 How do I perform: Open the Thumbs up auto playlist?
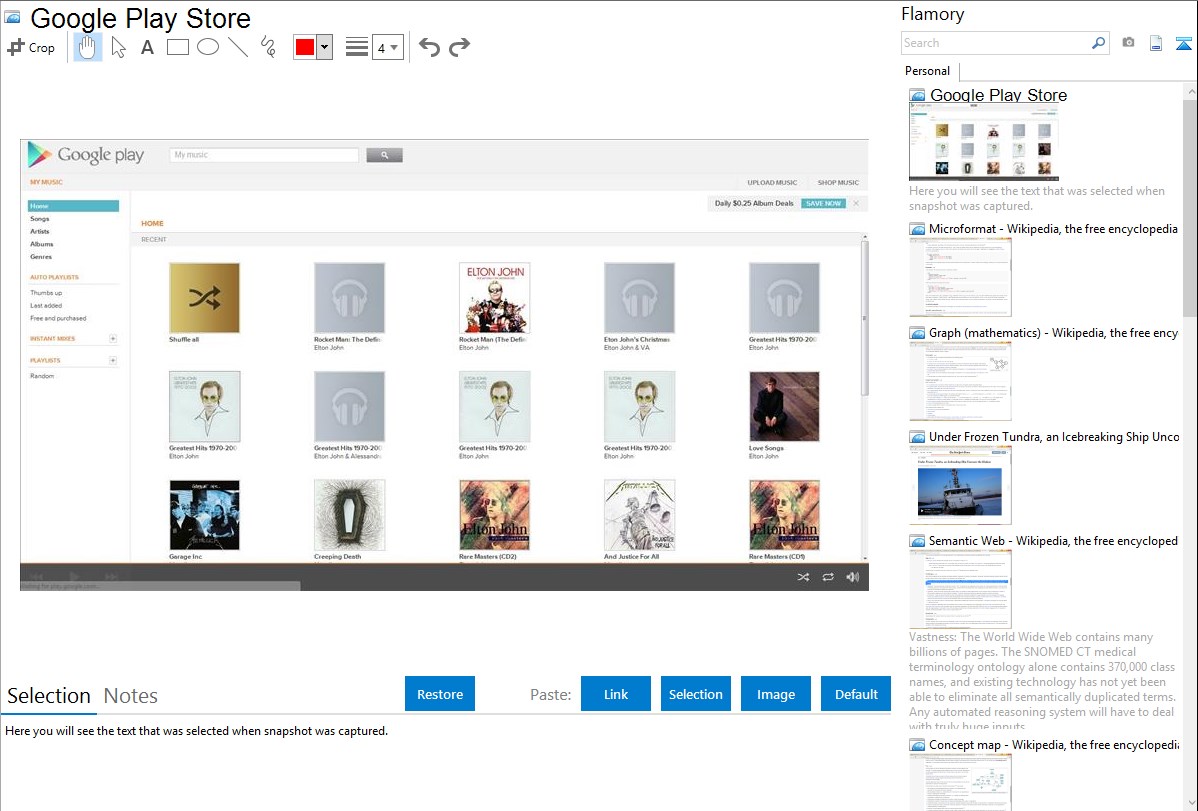click(46, 293)
